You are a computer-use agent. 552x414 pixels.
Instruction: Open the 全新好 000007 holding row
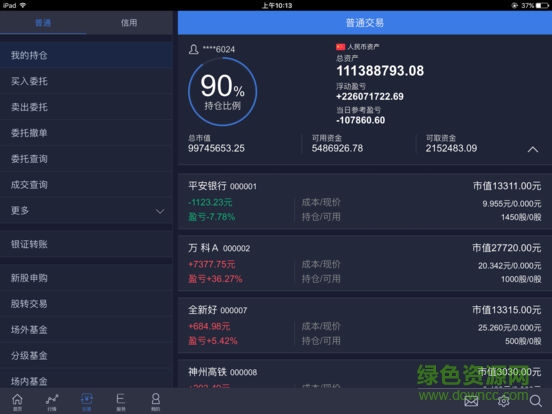click(365, 325)
